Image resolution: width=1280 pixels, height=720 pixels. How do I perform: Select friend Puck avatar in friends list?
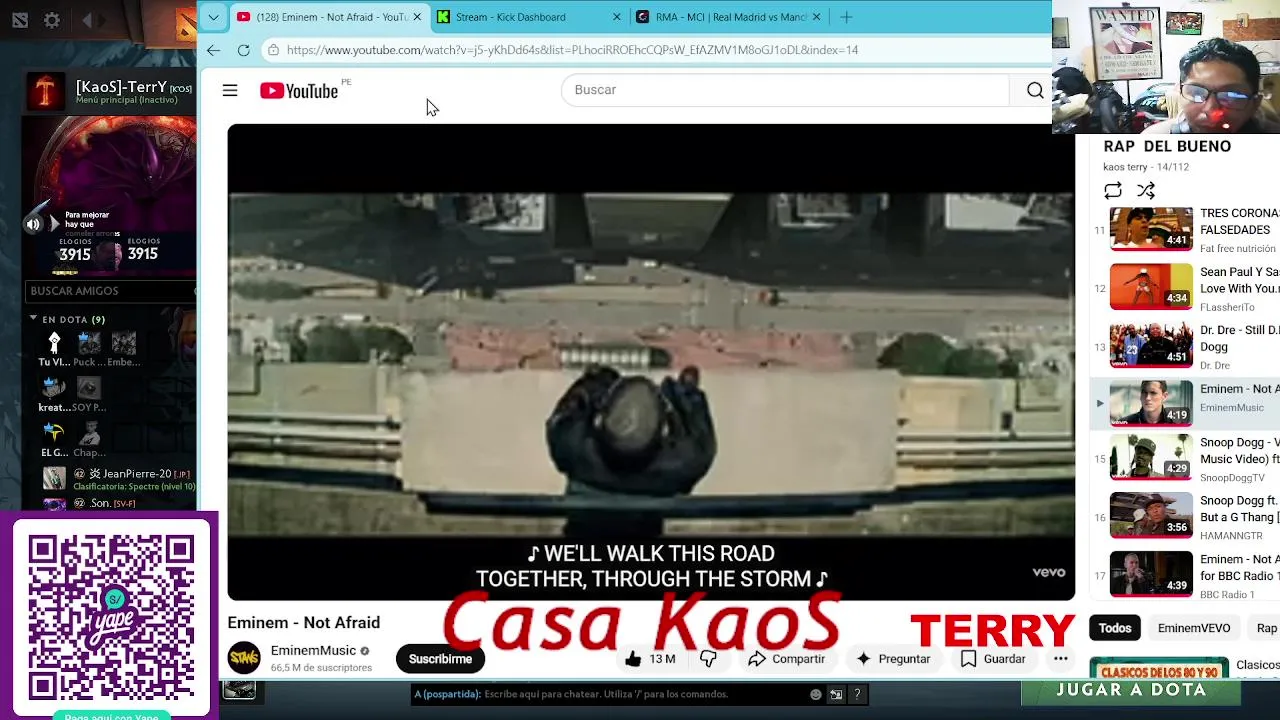click(89, 343)
